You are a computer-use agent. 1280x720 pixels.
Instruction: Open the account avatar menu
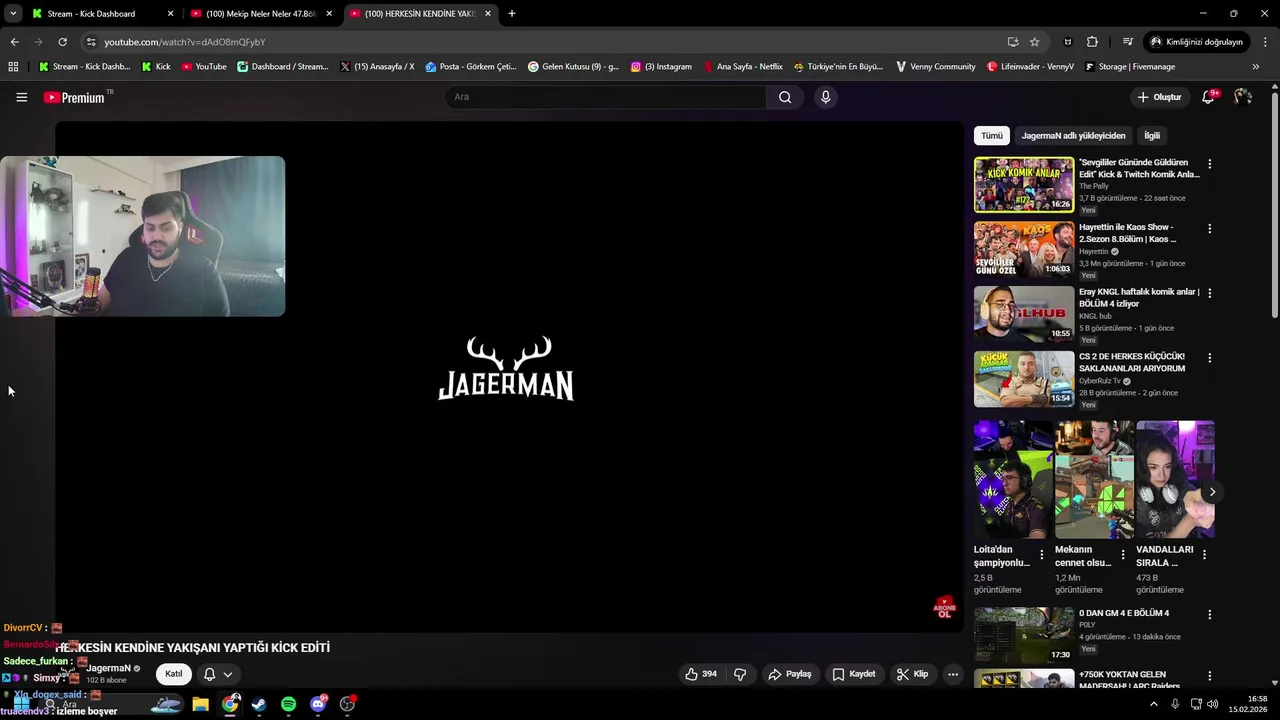[x=1243, y=97]
